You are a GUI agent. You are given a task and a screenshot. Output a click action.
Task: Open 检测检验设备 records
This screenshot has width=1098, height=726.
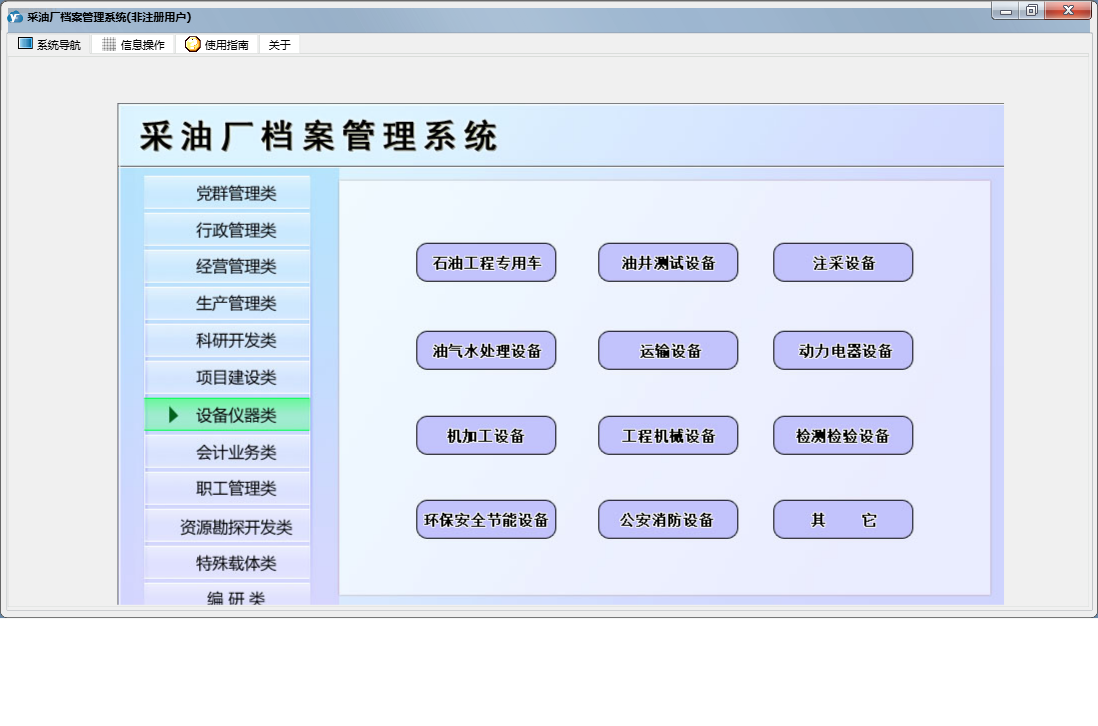[843, 435]
